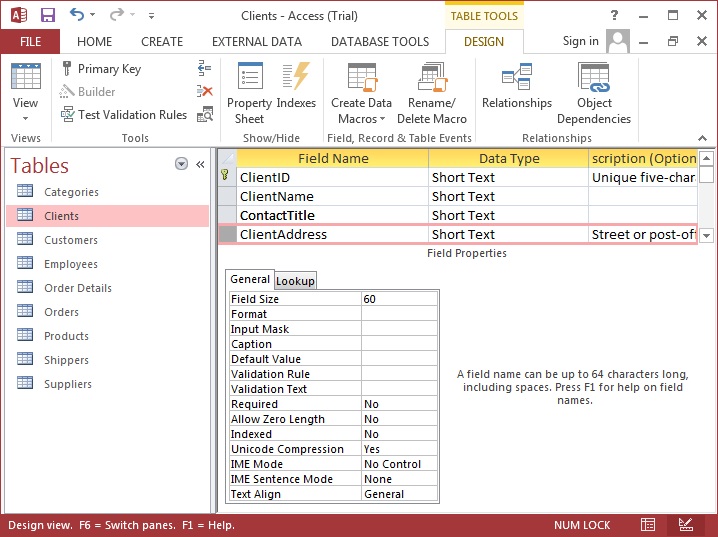Click the Unicode Compression value Yes

(x=399, y=449)
